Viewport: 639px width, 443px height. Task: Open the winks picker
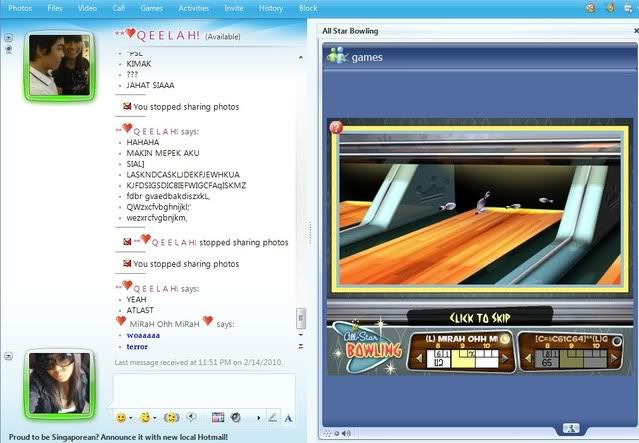coord(145,417)
